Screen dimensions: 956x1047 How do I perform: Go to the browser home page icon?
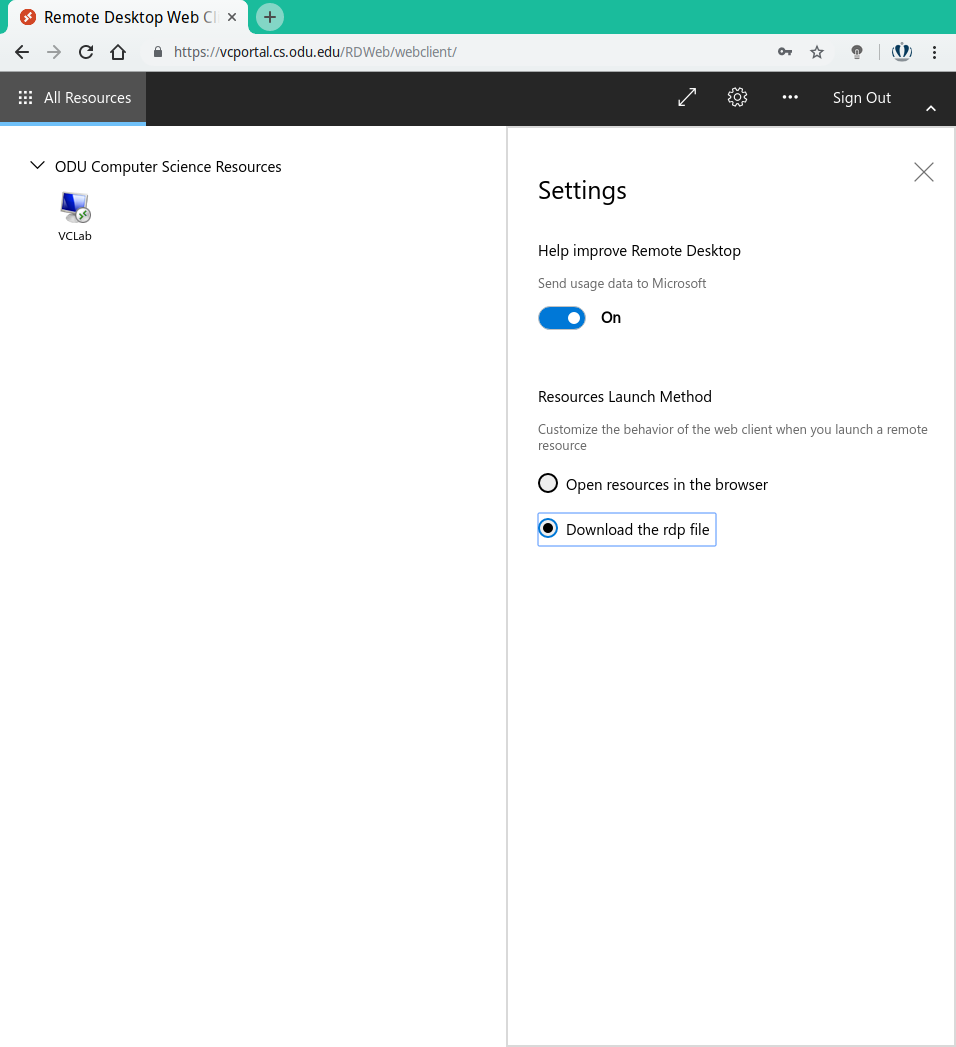[118, 52]
